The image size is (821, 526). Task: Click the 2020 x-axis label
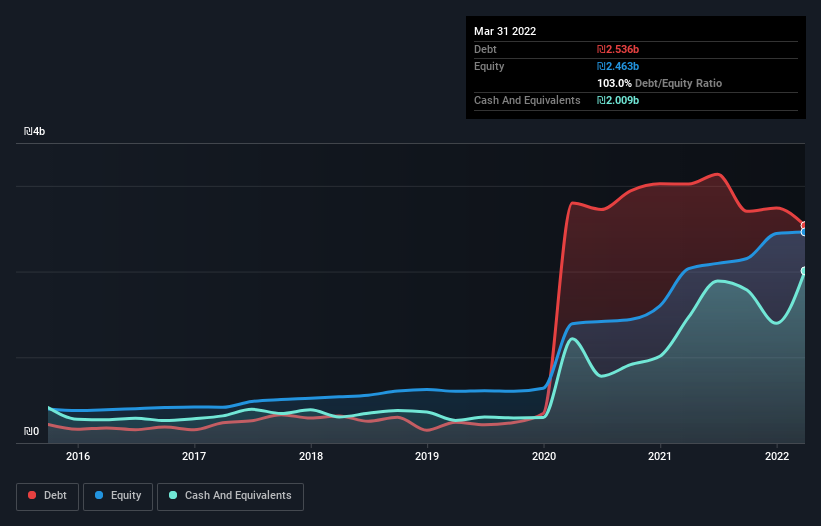pyautogui.click(x=544, y=456)
